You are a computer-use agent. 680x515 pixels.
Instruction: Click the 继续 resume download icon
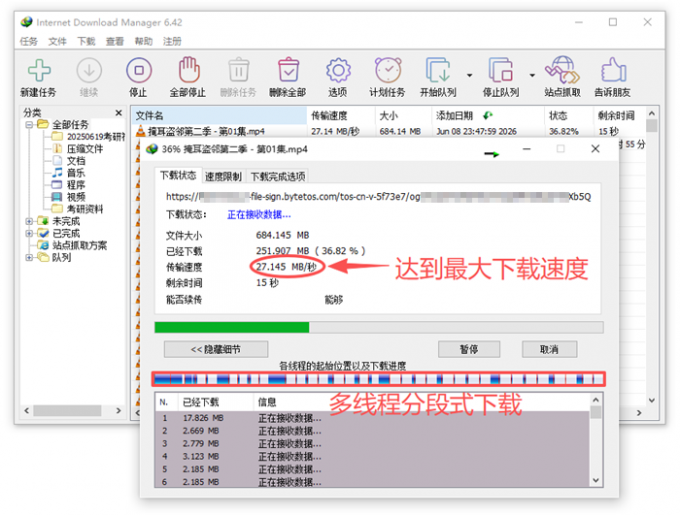pos(89,70)
